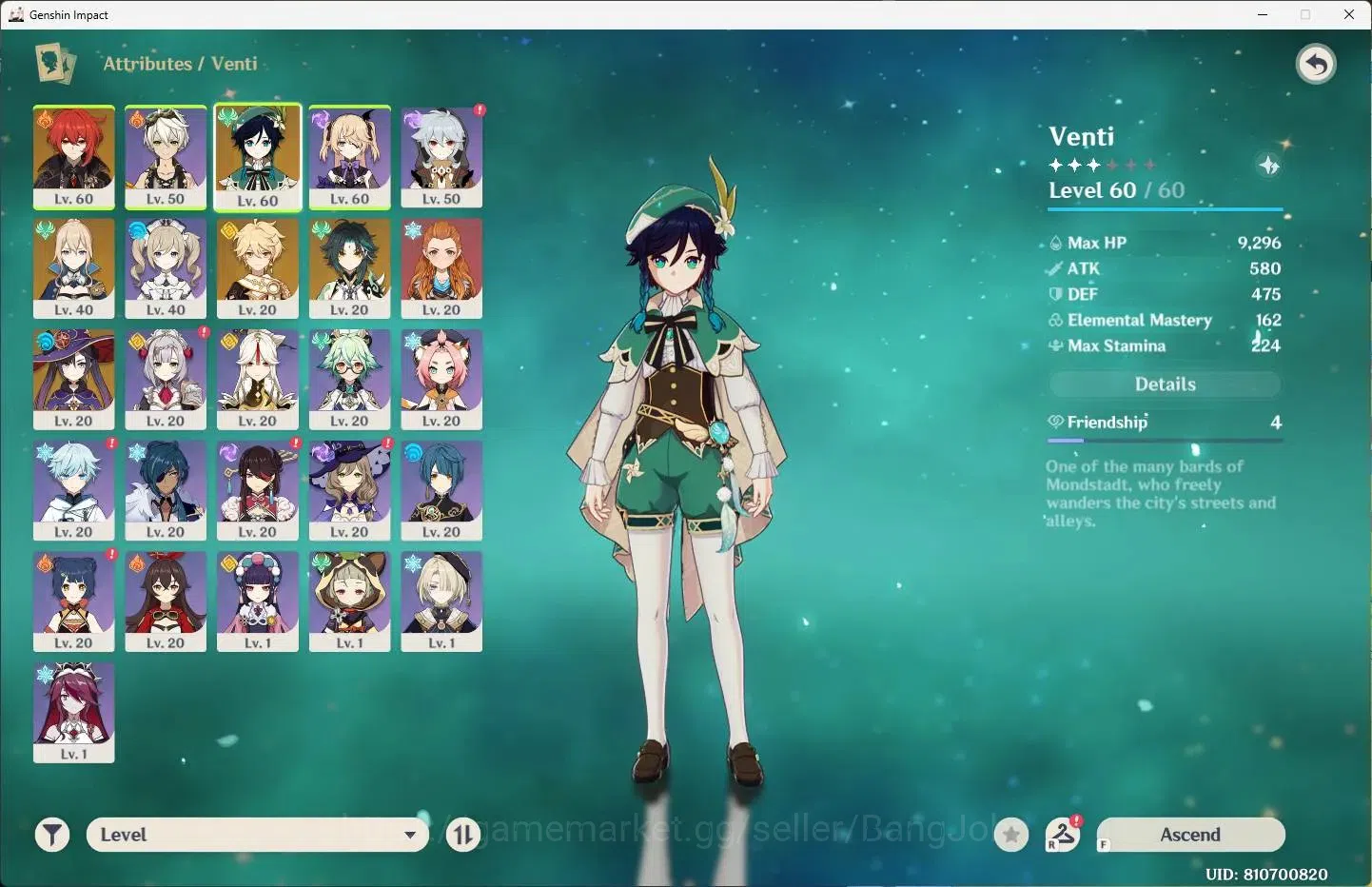
Task: Select Fischl's Lv. 60 character card
Action: [x=349, y=157]
